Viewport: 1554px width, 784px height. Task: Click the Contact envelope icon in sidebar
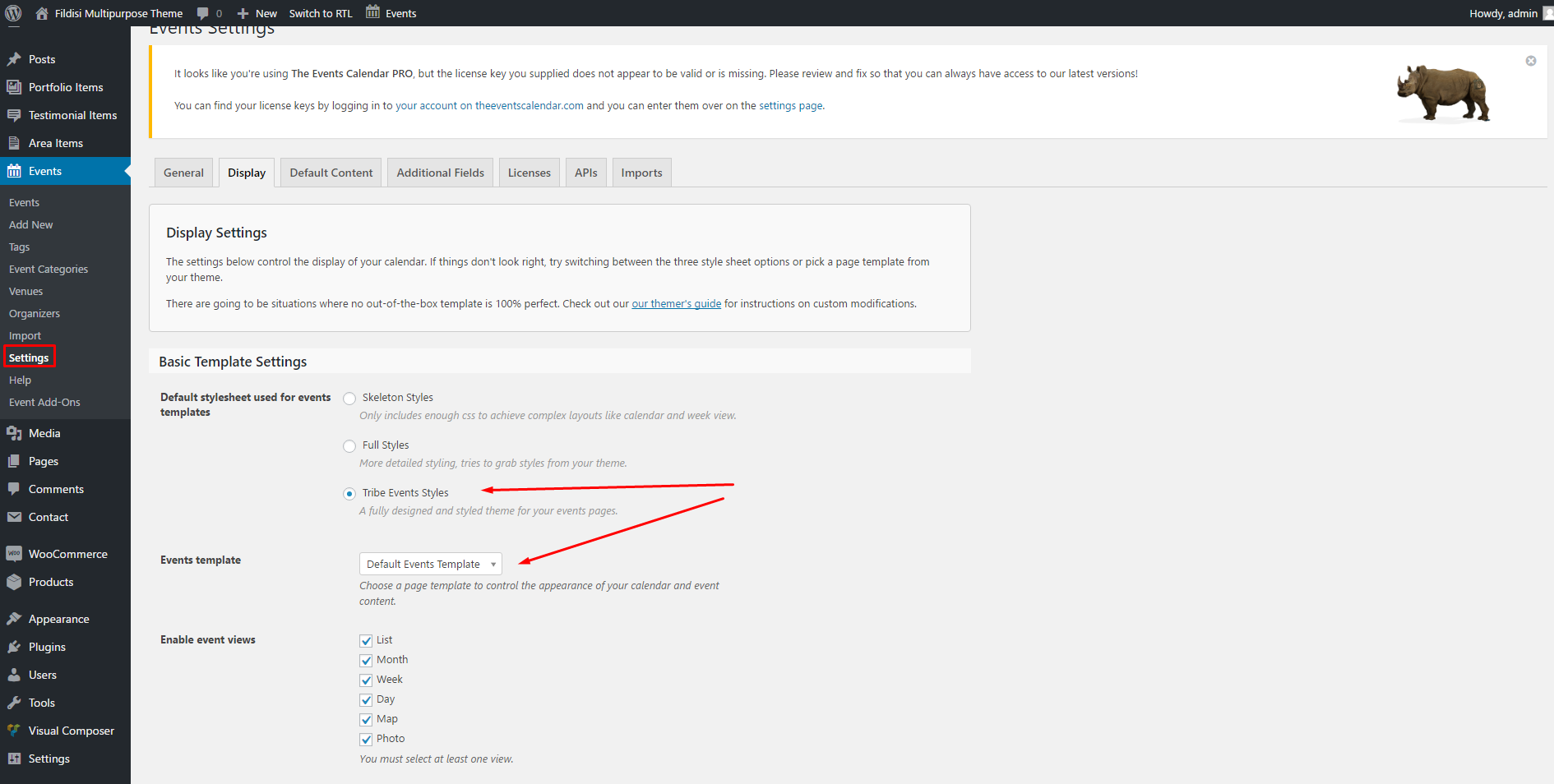point(14,517)
